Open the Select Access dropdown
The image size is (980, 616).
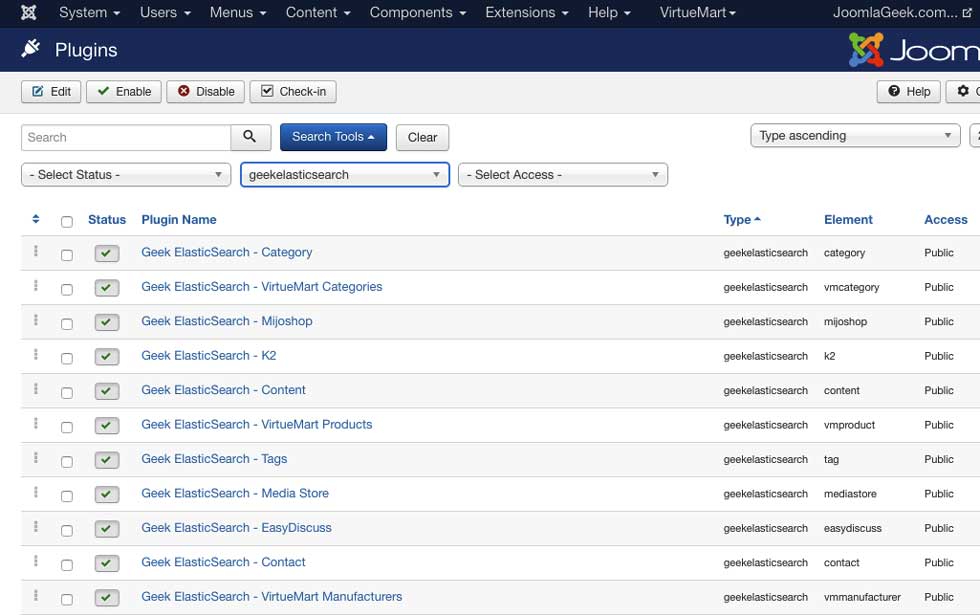pyautogui.click(x=563, y=175)
